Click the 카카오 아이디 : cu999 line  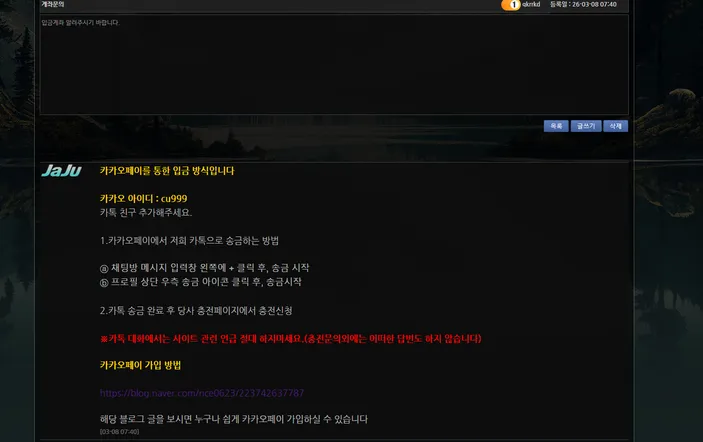click(143, 199)
